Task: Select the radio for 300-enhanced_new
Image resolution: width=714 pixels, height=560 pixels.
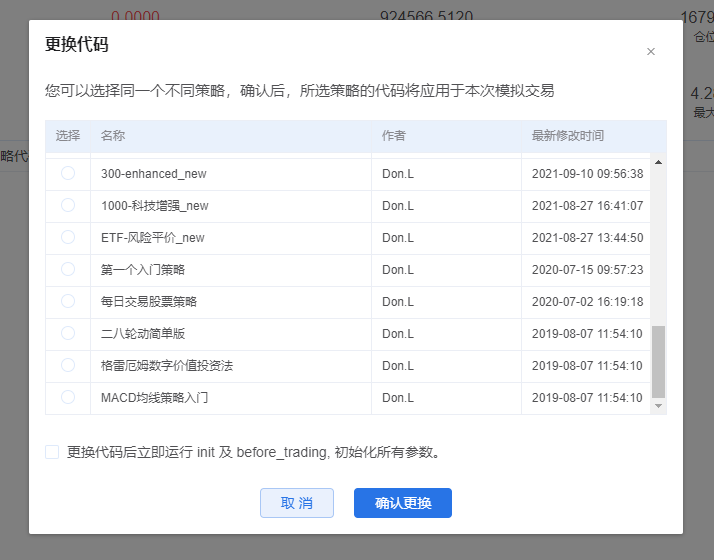Action: (x=68, y=173)
